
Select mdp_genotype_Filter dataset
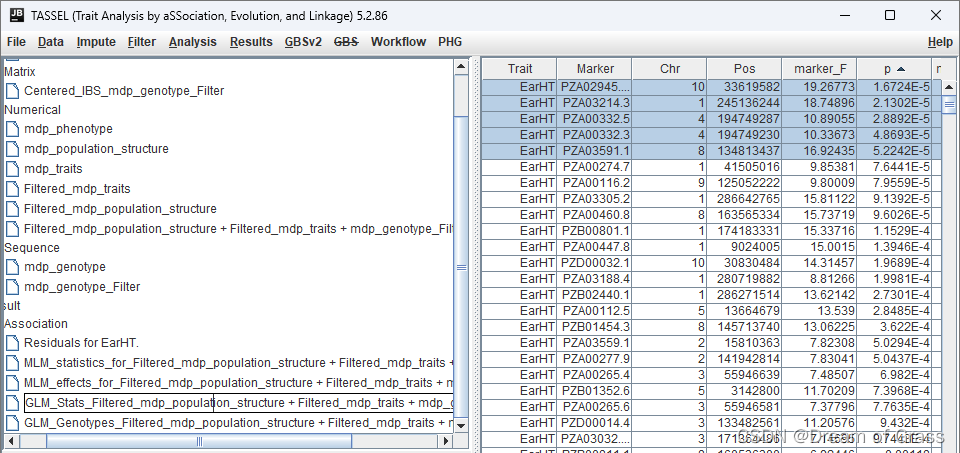pyautogui.click(x=82, y=286)
